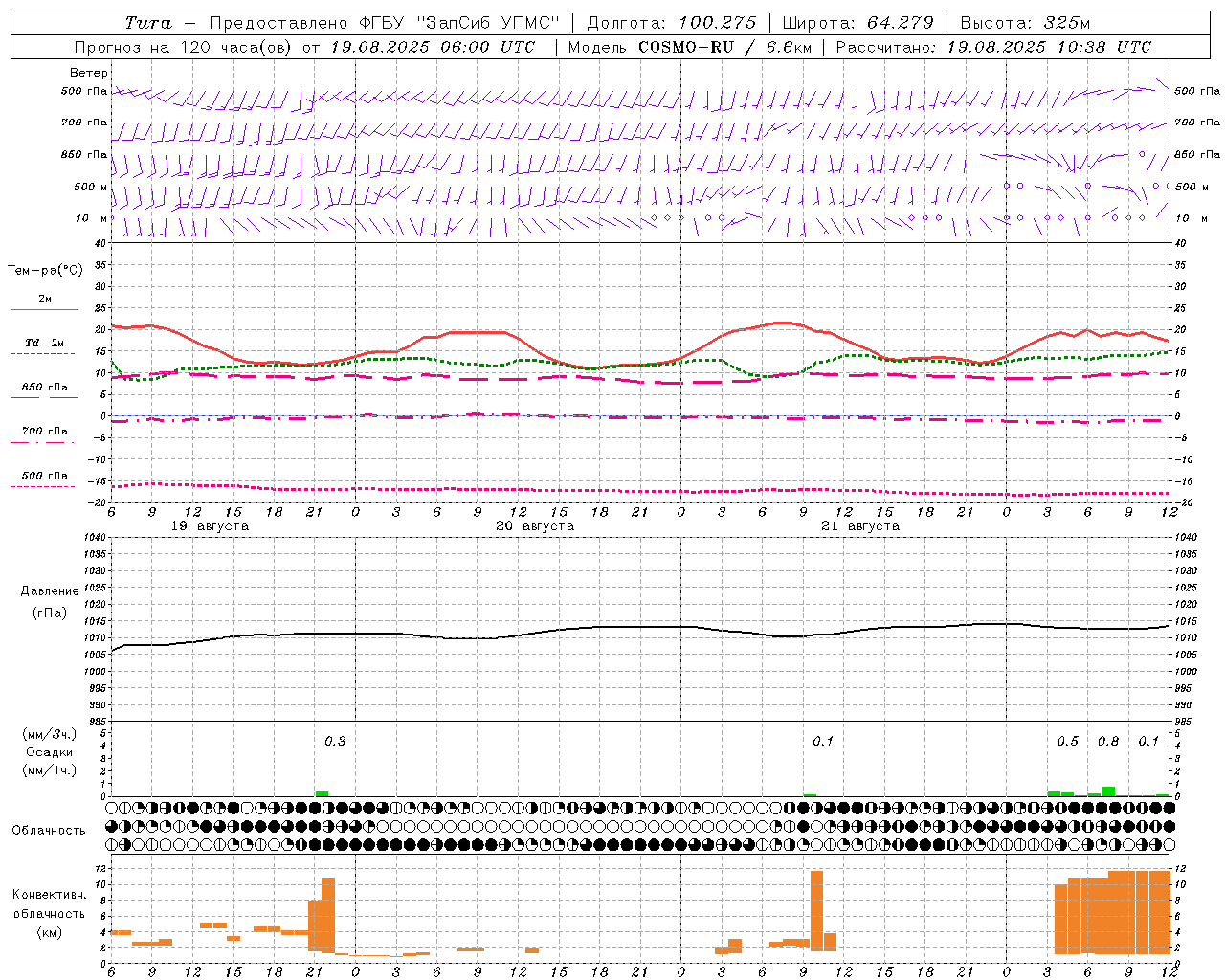The width and height of the screenshot is (1225, 980).
Task: Click the station name "Tura" in header
Action: [148, 23]
